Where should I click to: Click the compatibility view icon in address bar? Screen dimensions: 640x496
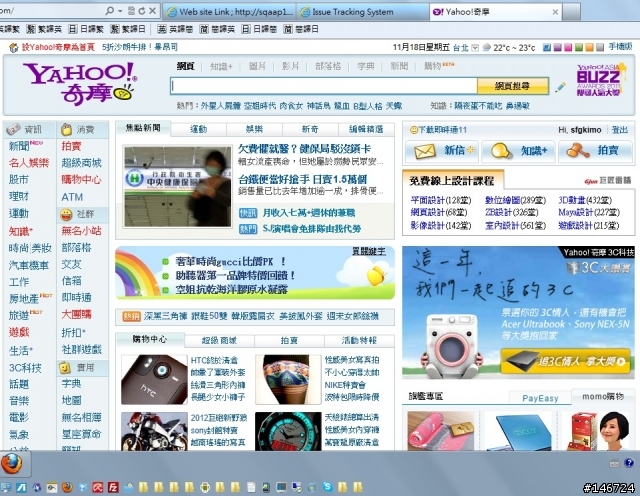[131, 11]
